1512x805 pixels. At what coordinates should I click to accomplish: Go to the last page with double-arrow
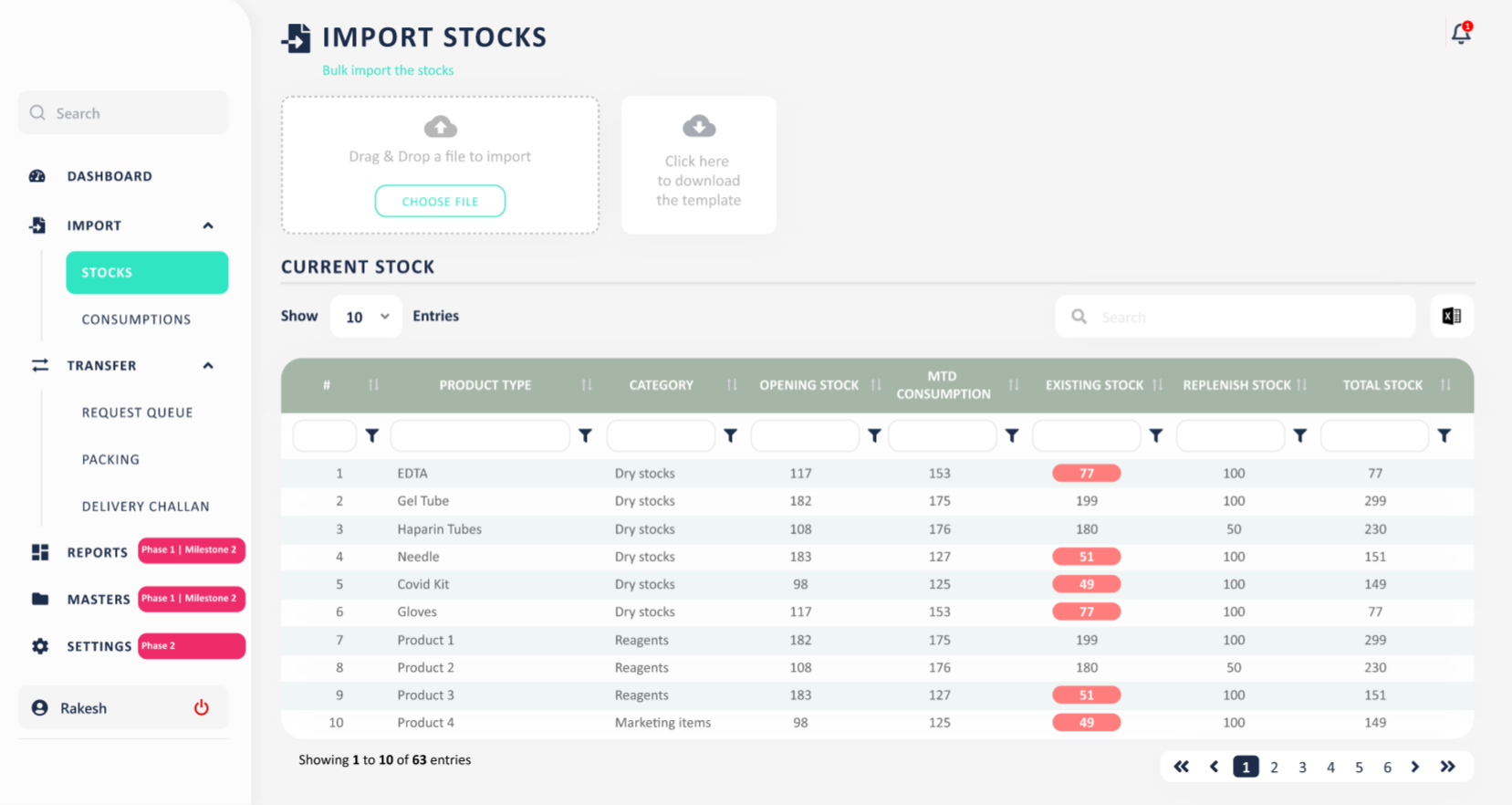pos(1448,767)
